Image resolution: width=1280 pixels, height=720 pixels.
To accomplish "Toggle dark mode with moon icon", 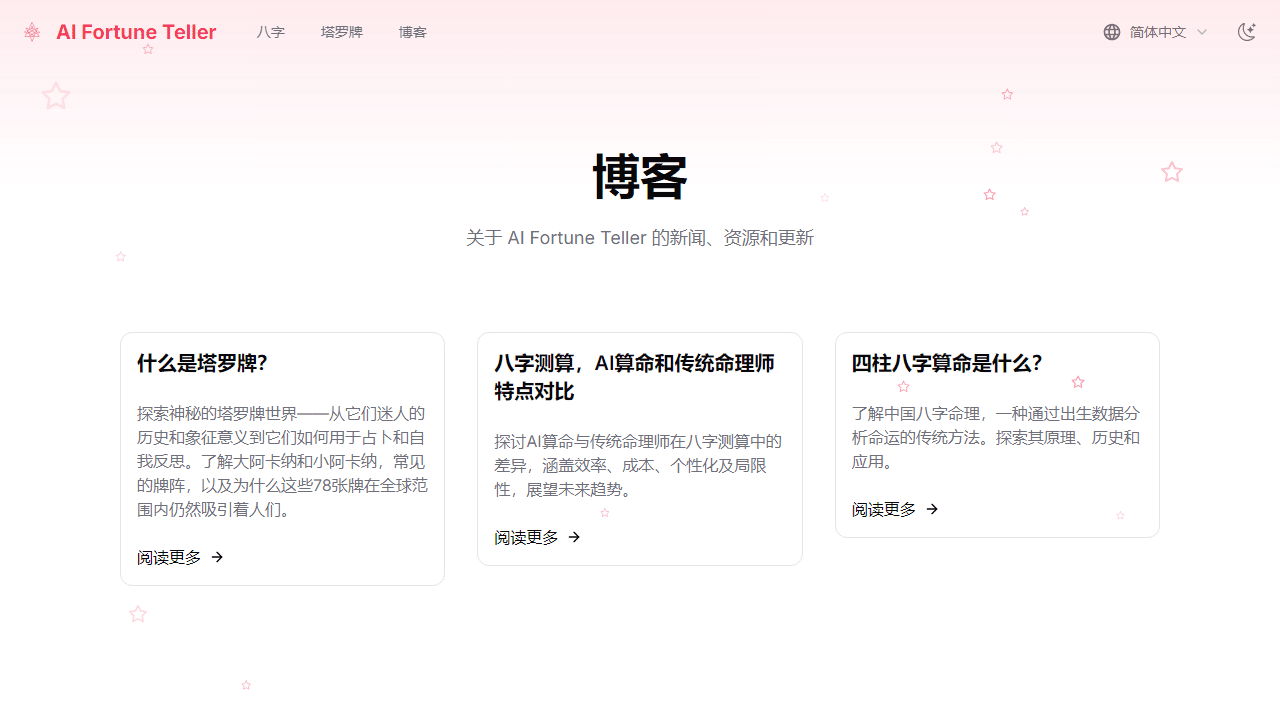I will [1246, 32].
